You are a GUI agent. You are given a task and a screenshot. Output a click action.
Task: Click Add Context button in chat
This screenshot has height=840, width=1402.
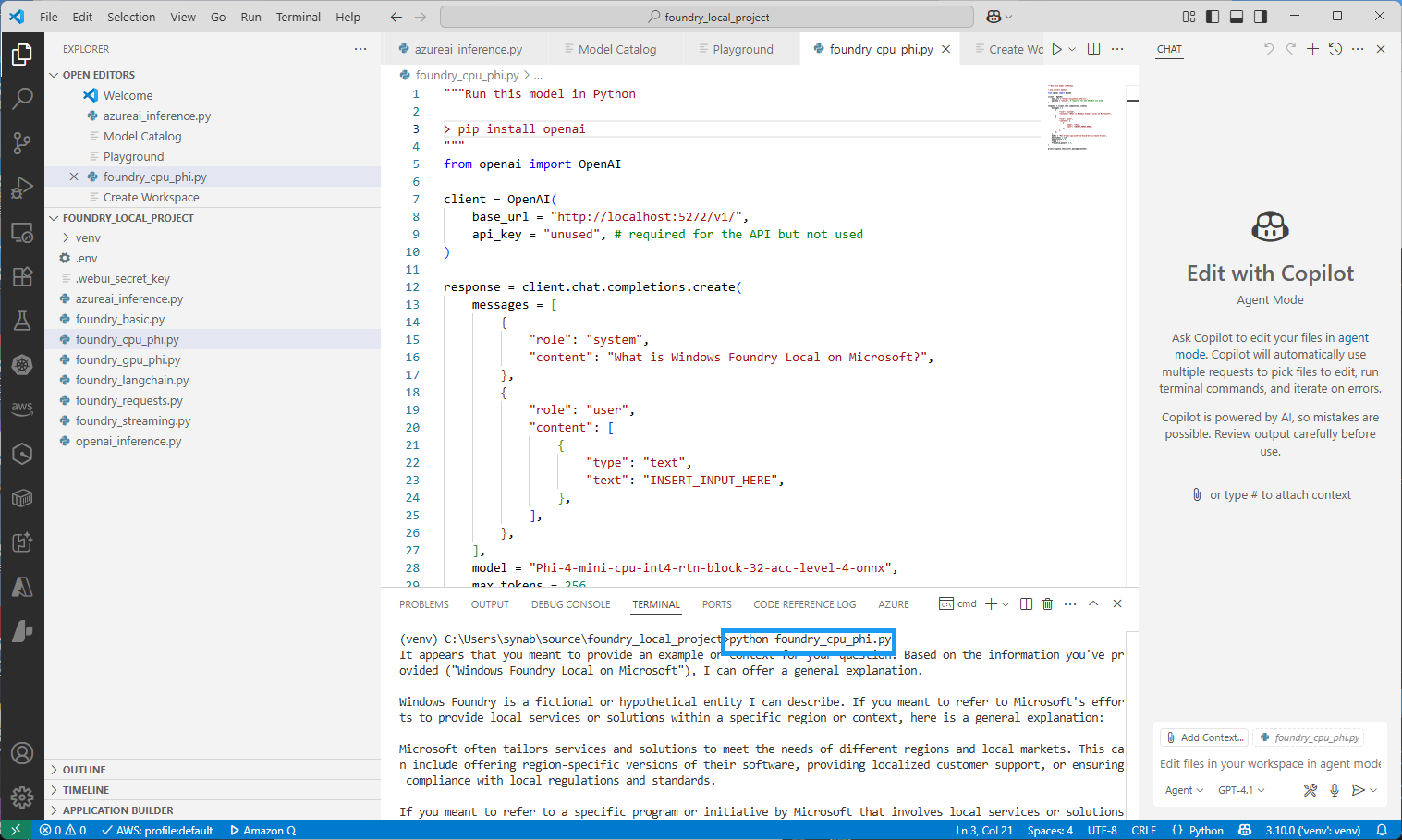1204,737
